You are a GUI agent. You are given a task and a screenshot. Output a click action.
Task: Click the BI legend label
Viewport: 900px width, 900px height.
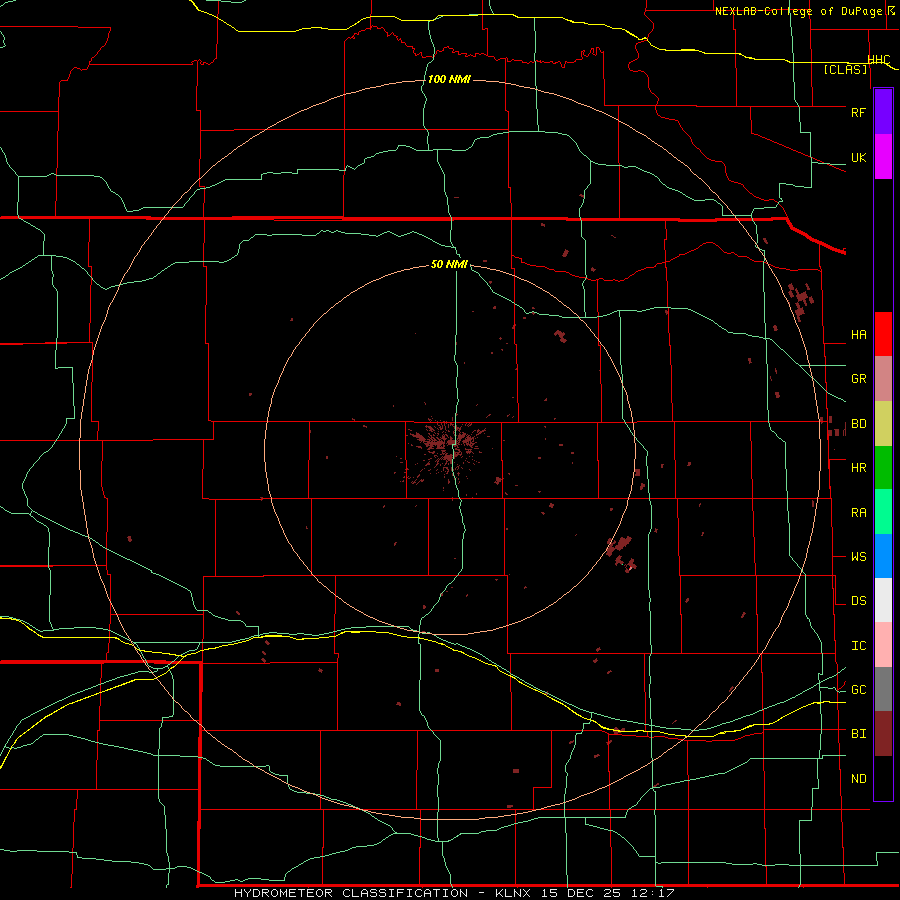[x=858, y=734]
